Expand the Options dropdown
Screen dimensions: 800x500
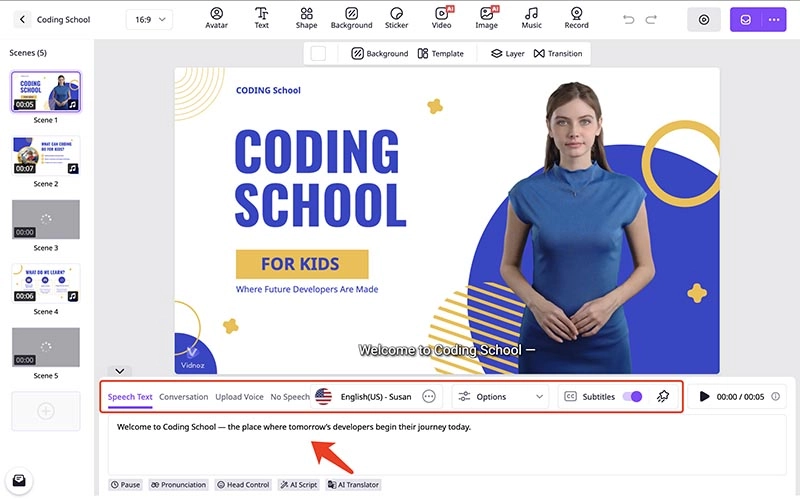click(501, 397)
